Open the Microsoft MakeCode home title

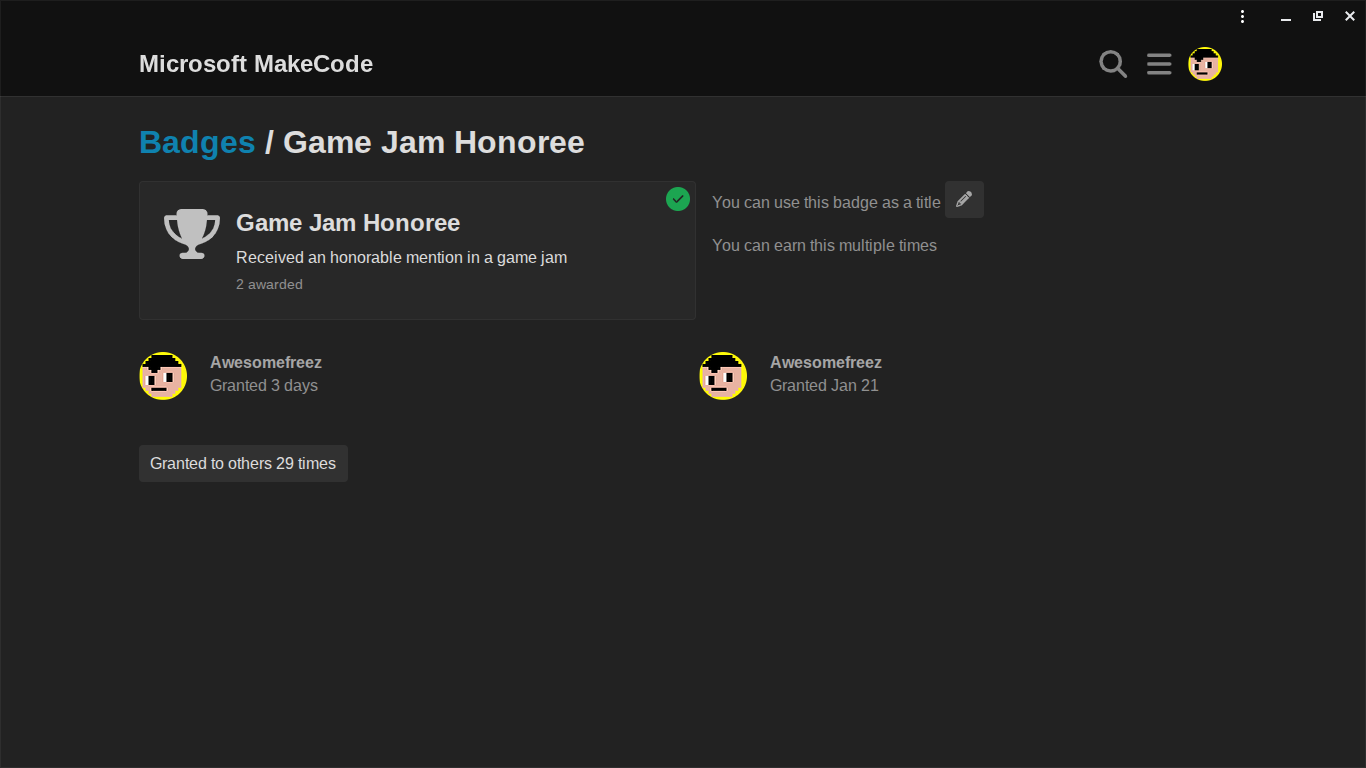tap(256, 64)
